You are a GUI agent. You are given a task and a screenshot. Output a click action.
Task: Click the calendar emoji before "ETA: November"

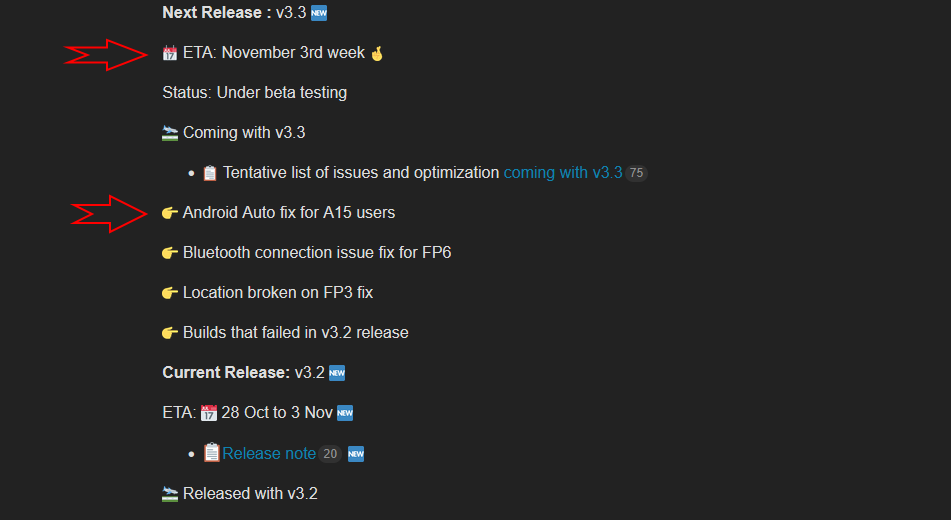pos(170,53)
